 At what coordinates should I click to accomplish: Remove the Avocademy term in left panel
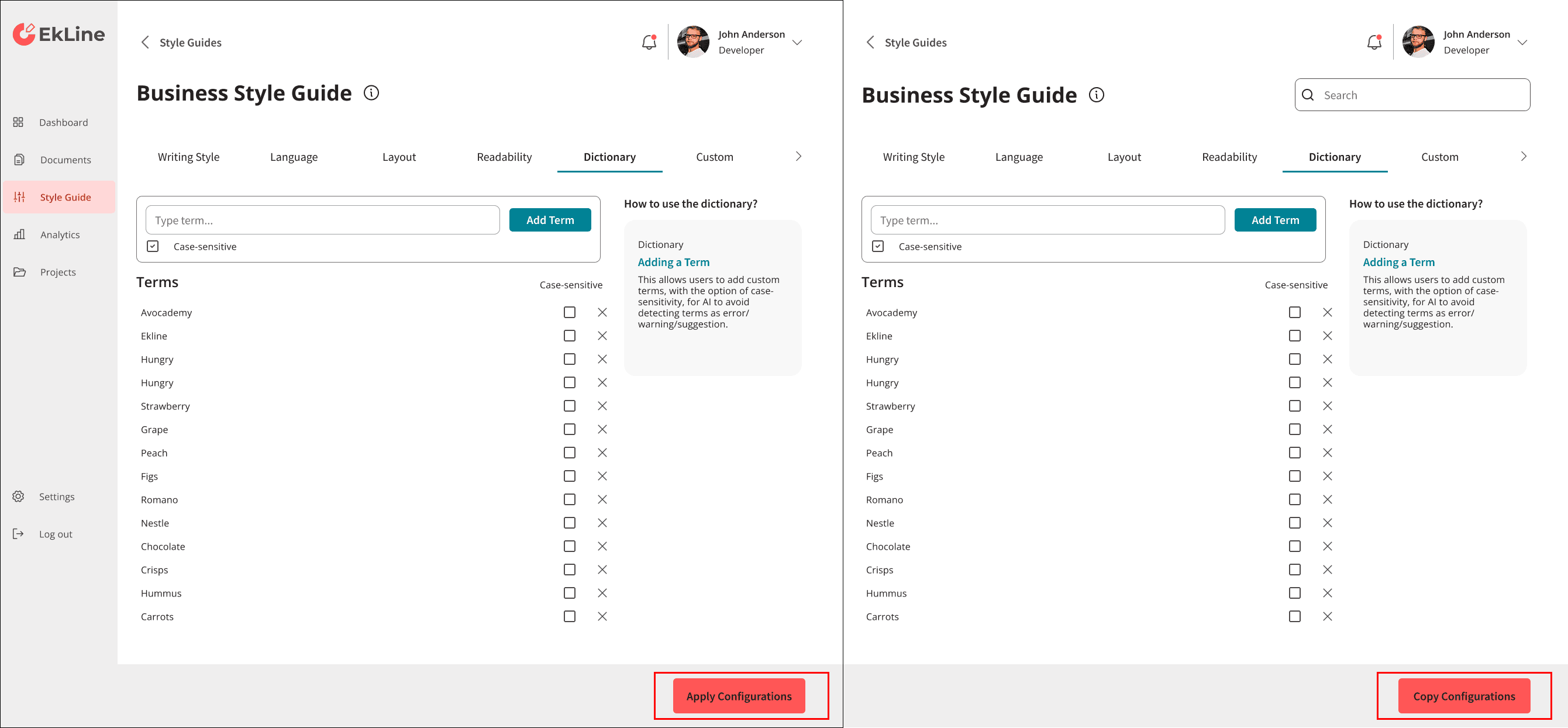(602, 312)
